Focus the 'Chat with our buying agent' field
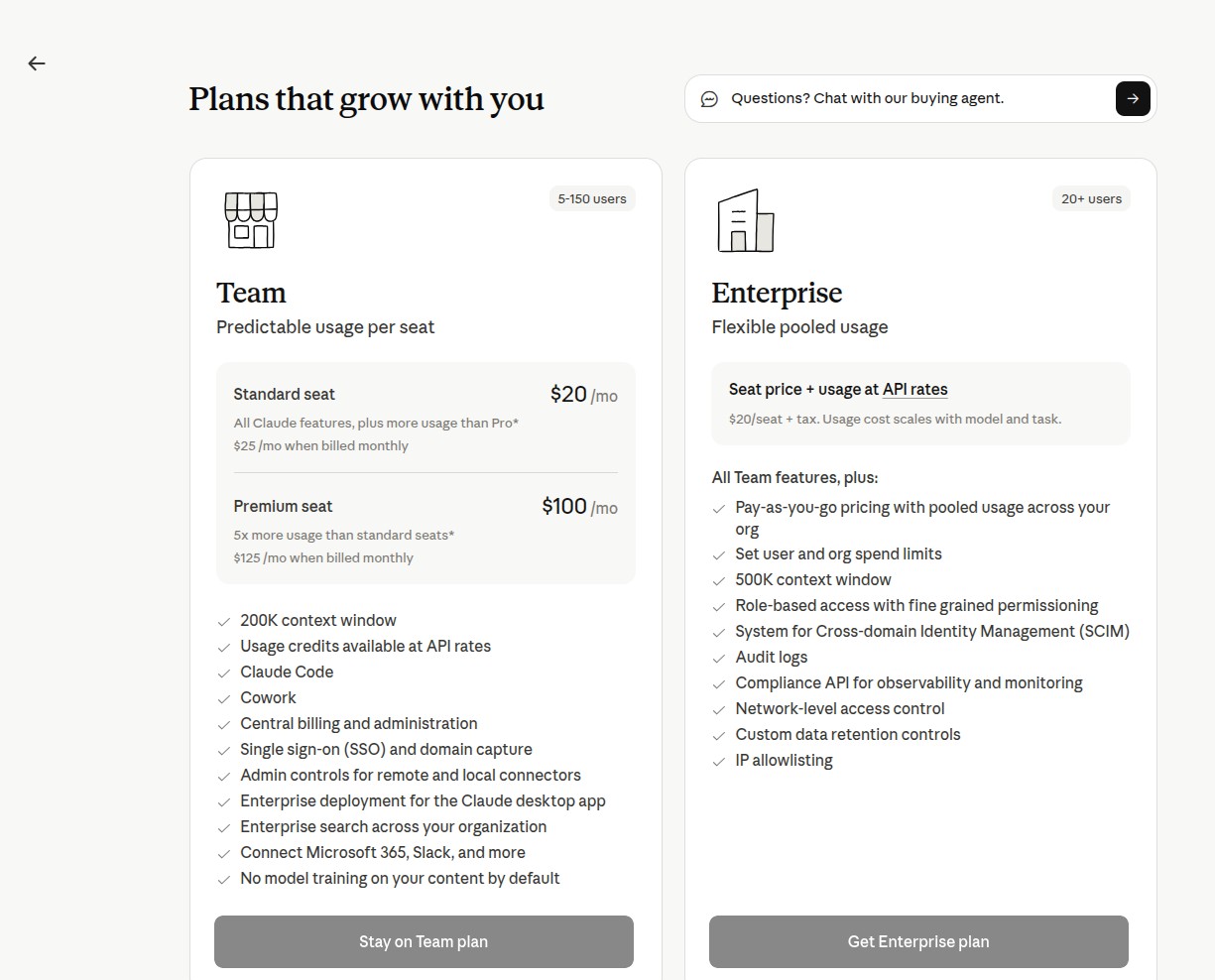The width and height of the screenshot is (1215, 980). click(x=908, y=98)
